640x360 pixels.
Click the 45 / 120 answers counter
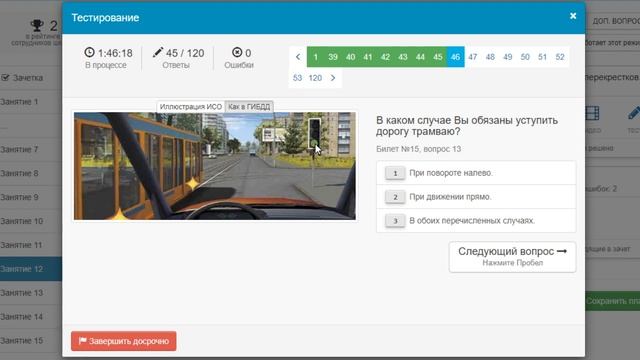click(x=185, y=53)
